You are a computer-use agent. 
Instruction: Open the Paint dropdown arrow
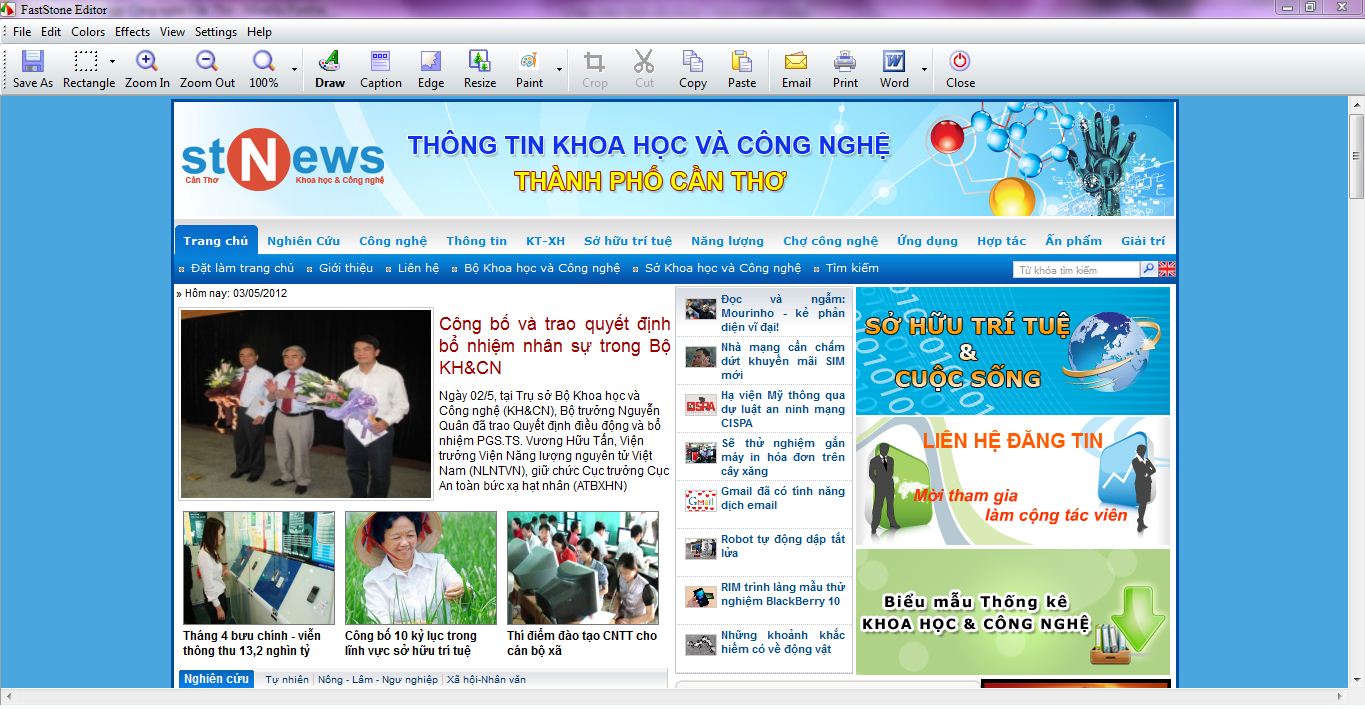coord(559,69)
